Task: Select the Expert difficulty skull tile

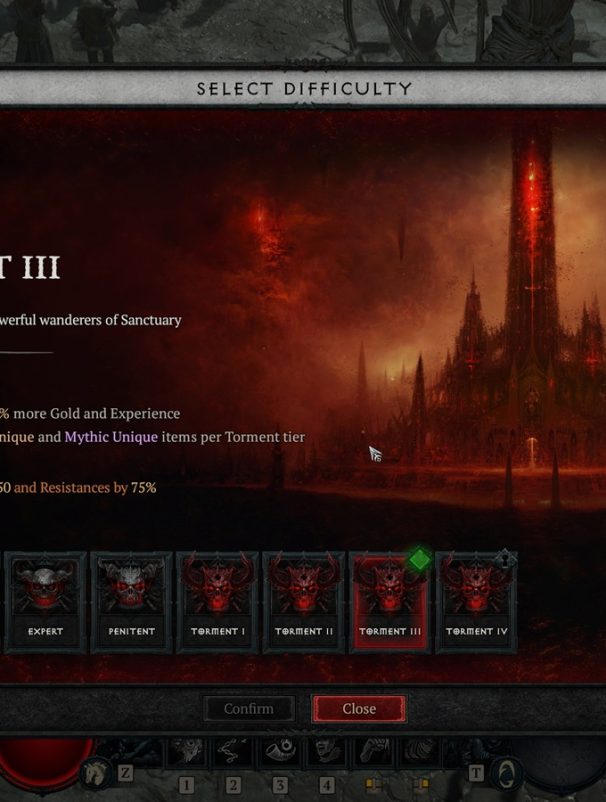Action: tap(45, 602)
